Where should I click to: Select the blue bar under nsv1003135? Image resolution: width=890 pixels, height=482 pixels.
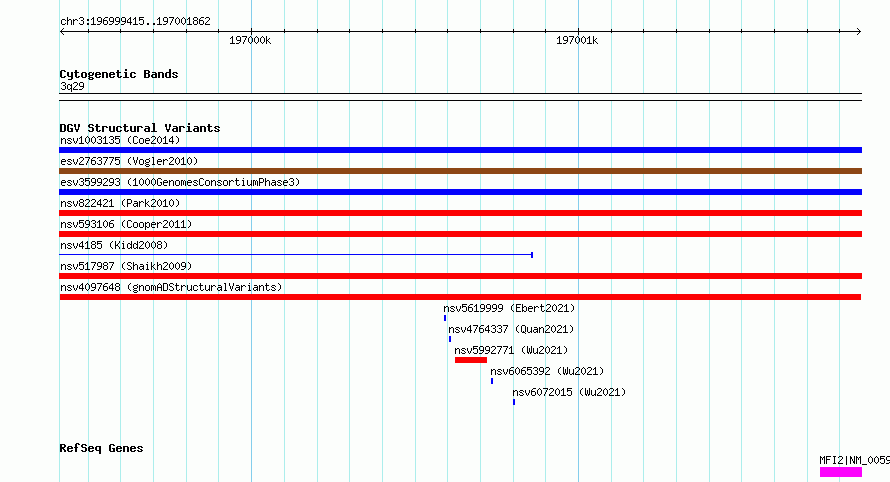tap(460, 150)
